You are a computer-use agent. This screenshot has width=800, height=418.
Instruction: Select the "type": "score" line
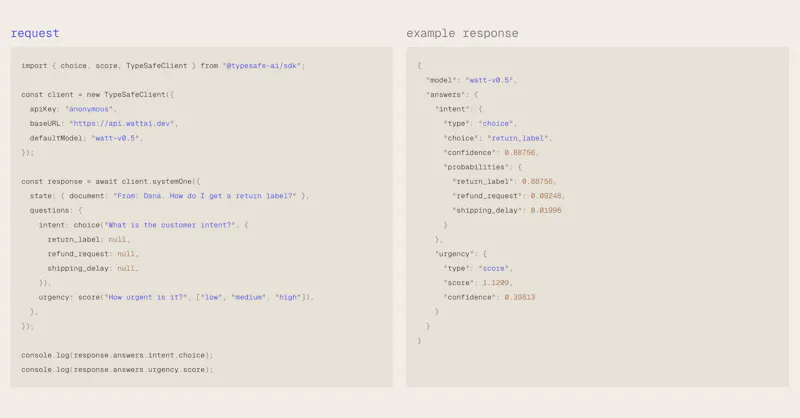pos(478,268)
